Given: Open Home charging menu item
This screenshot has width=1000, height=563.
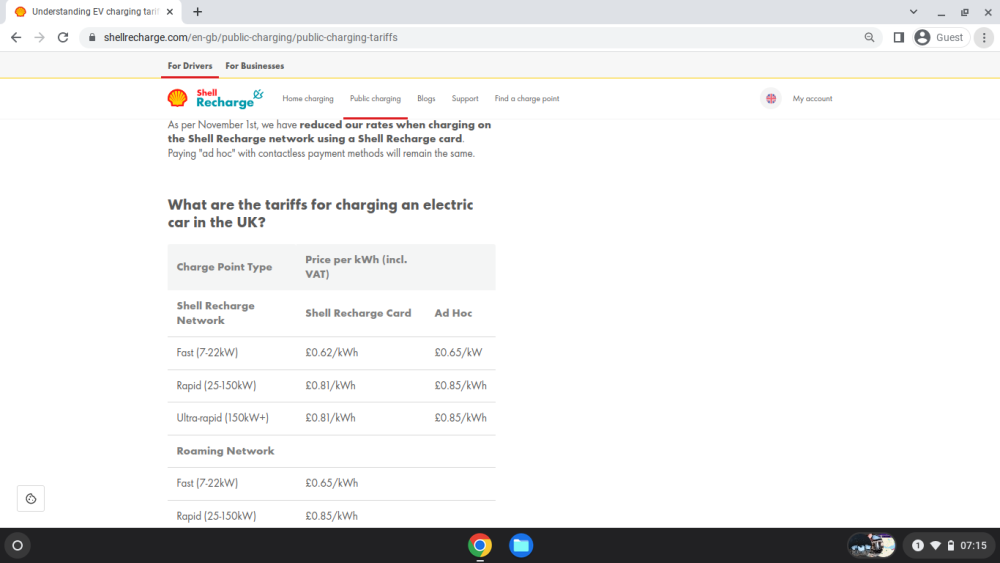Looking at the screenshot, I should click(308, 99).
